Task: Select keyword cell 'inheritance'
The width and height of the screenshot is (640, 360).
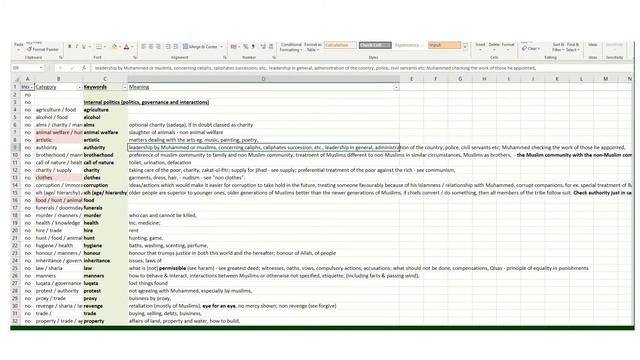Action: pyautogui.click(x=105, y=260)
